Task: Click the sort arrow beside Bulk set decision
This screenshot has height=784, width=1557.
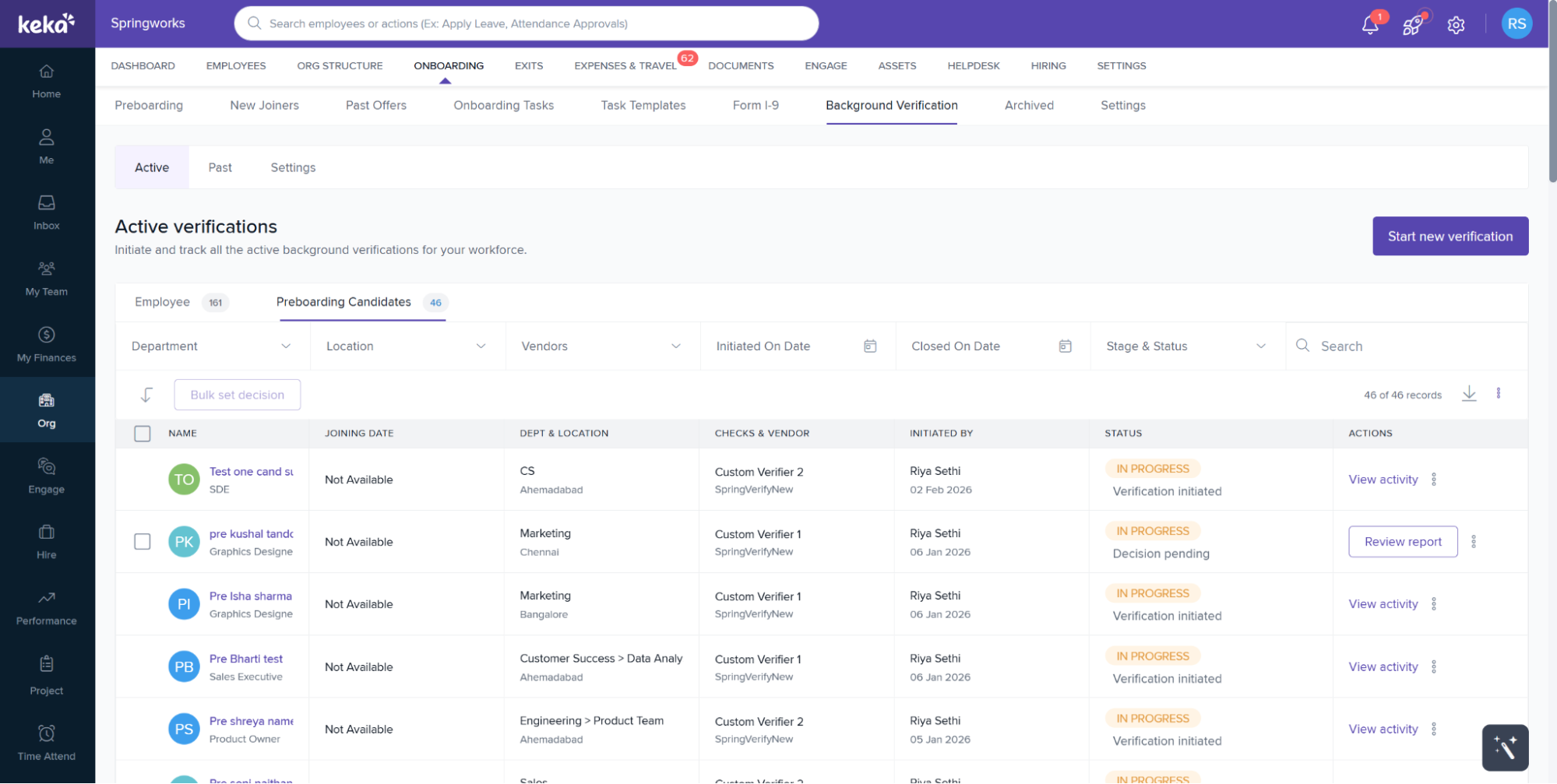Action: (x=146, y=395)
